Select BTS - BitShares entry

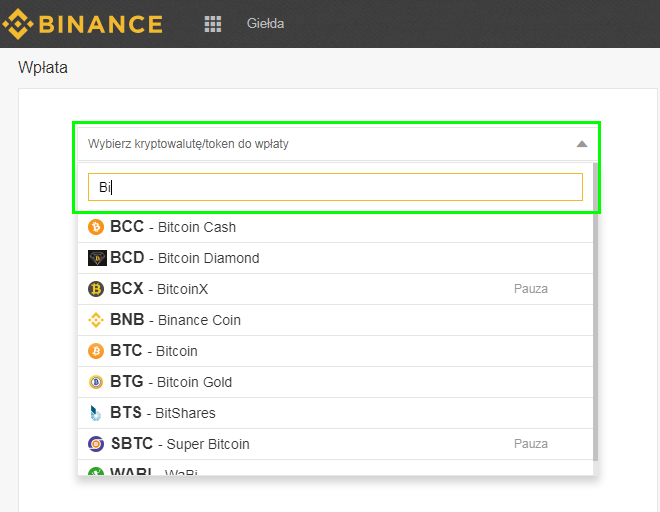335,413
